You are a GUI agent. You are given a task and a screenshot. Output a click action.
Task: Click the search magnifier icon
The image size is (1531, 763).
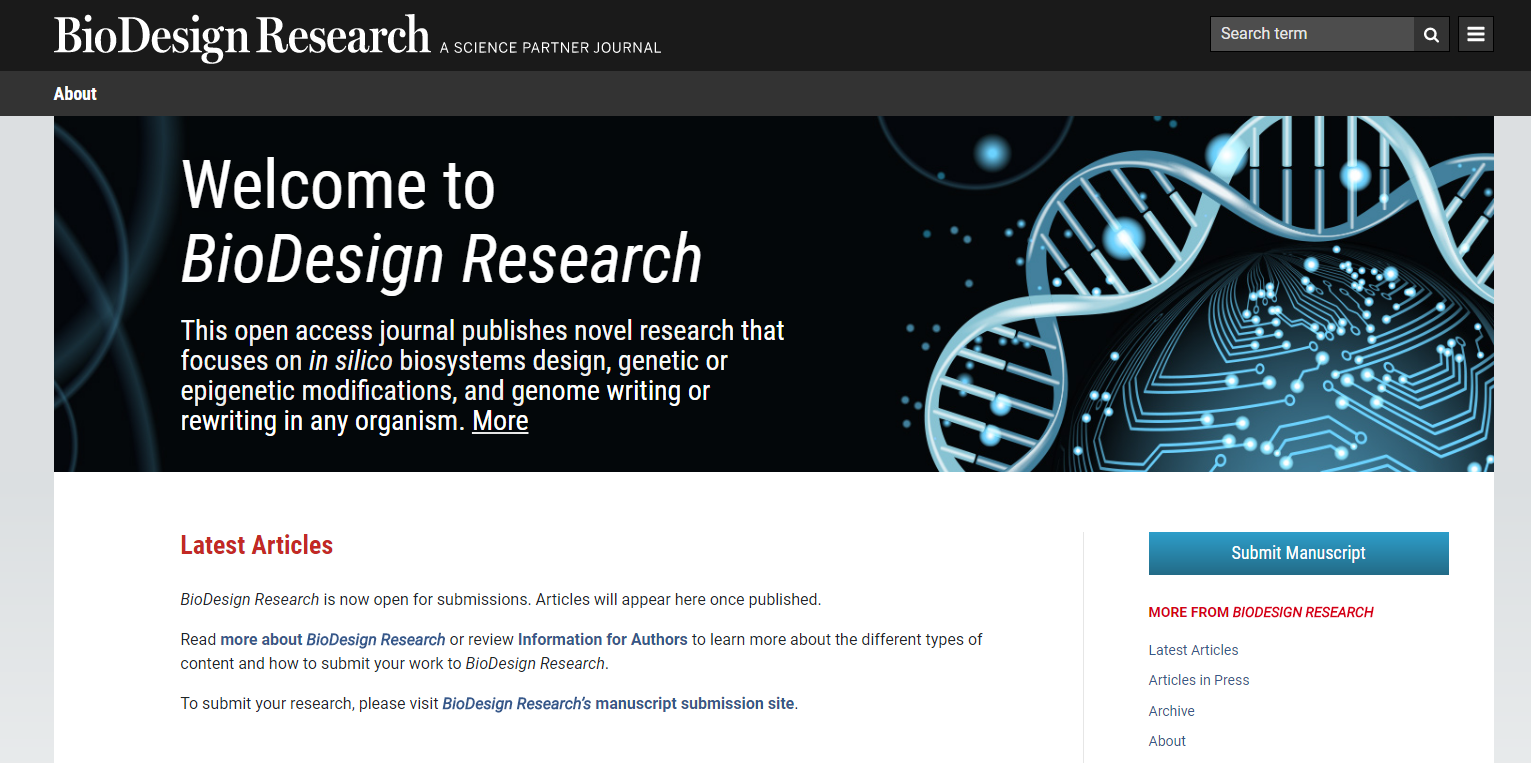tap(1431, 34)
